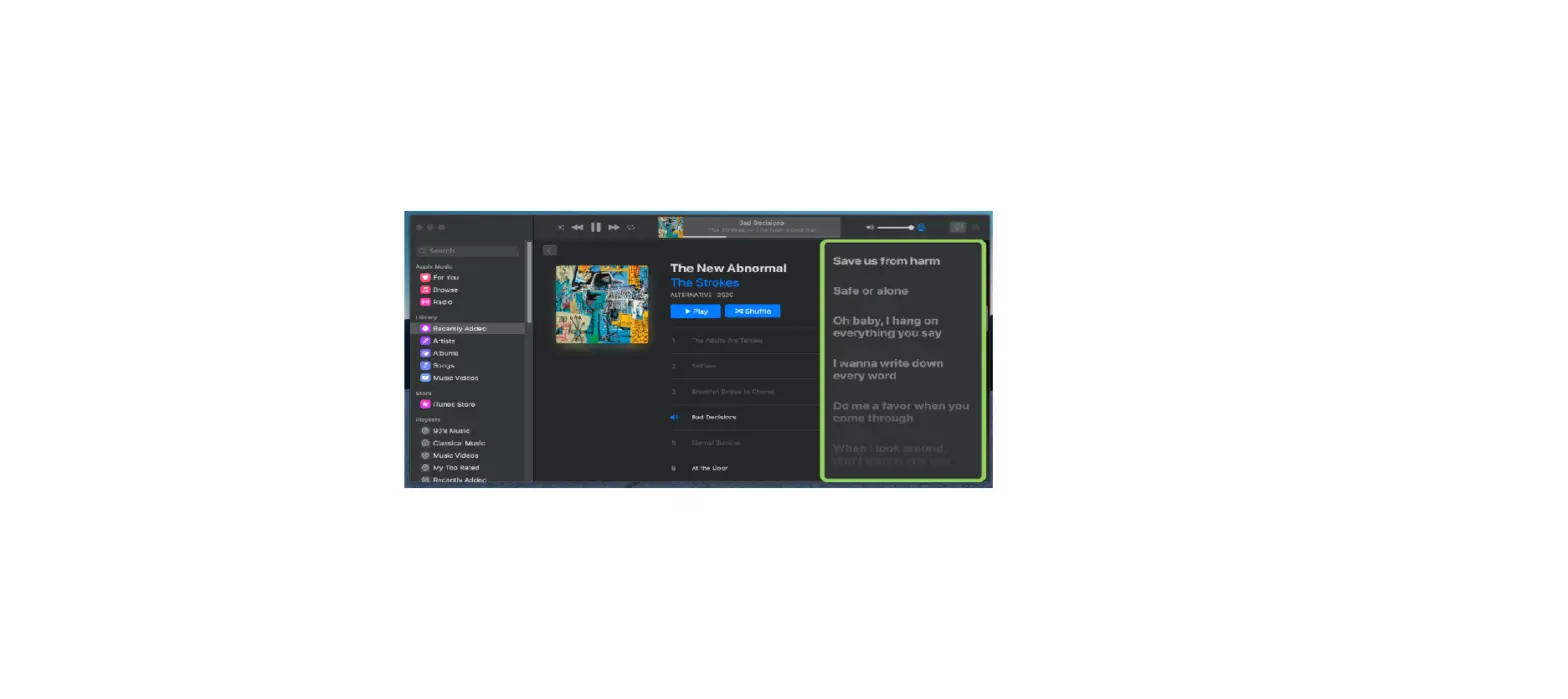Skip back to the previous track

coord(577,228)
